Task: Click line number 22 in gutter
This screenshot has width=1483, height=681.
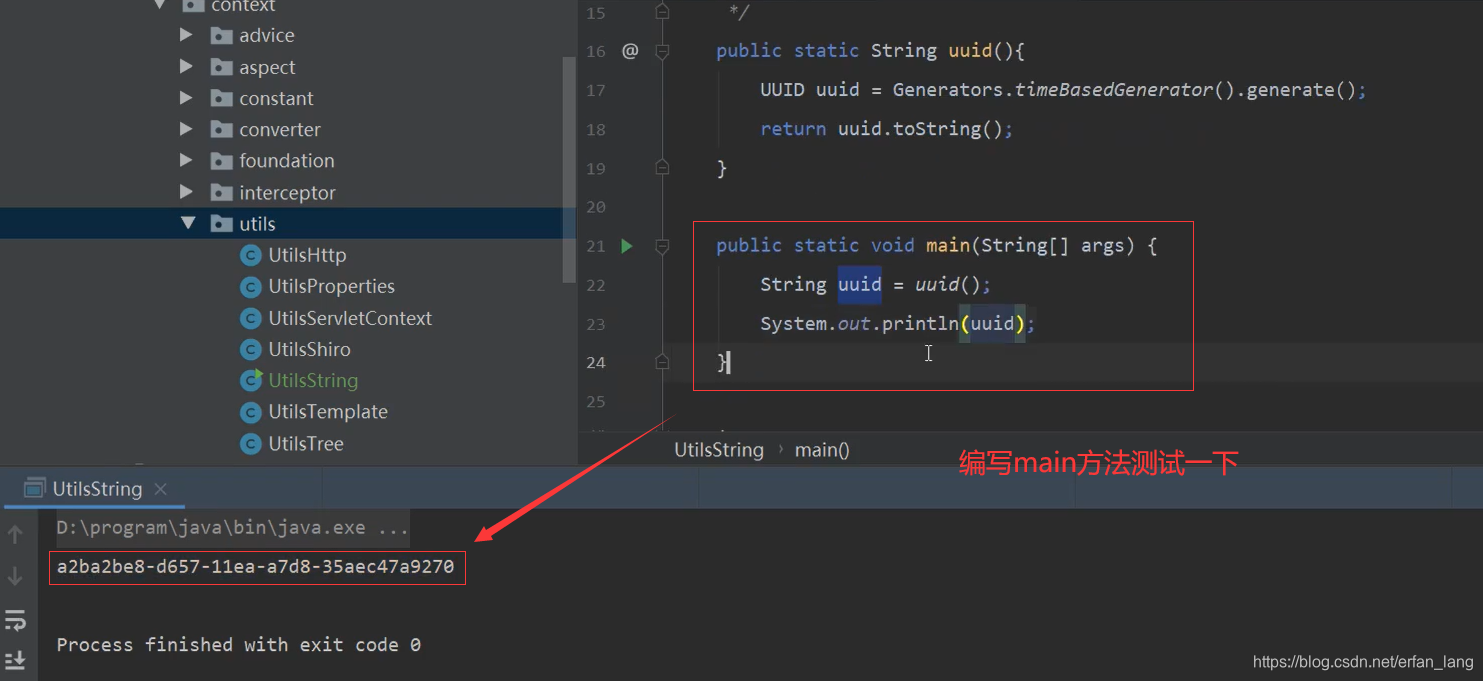Action: [x=596, y=285]
